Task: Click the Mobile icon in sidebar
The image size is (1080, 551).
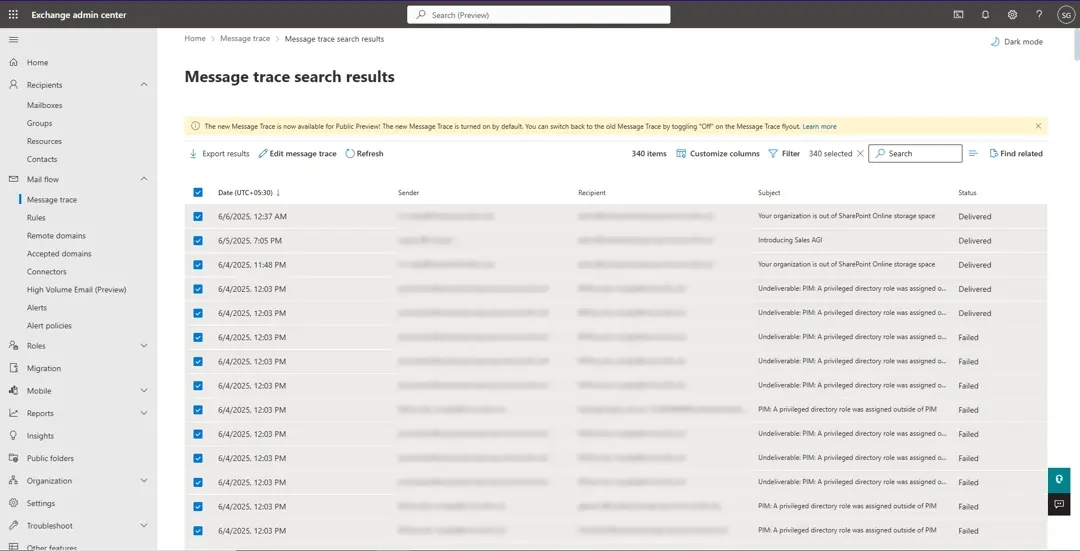Action: tap(13, 391)
